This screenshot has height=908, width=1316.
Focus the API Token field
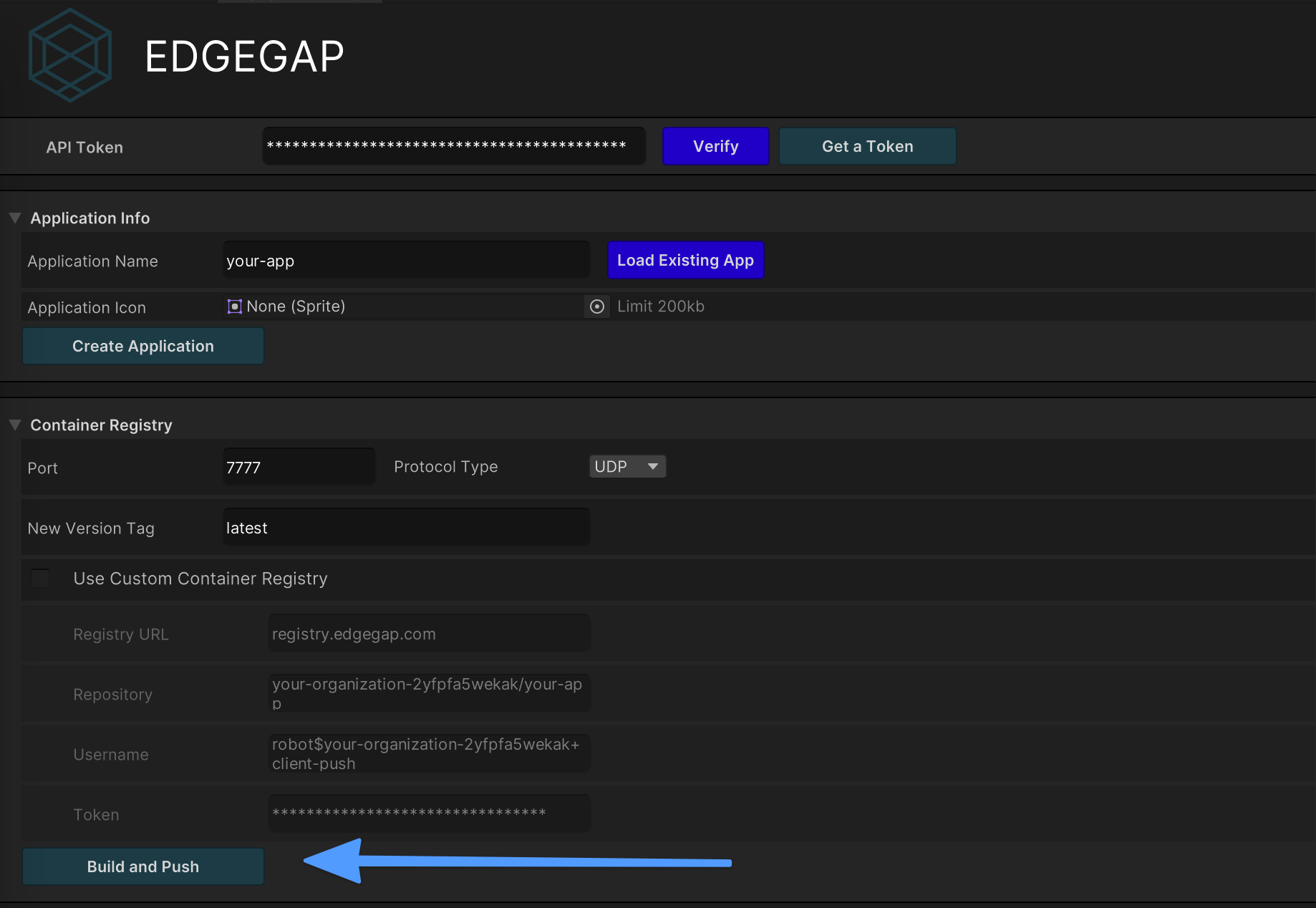pyautogui.click(x=454, y=146)
